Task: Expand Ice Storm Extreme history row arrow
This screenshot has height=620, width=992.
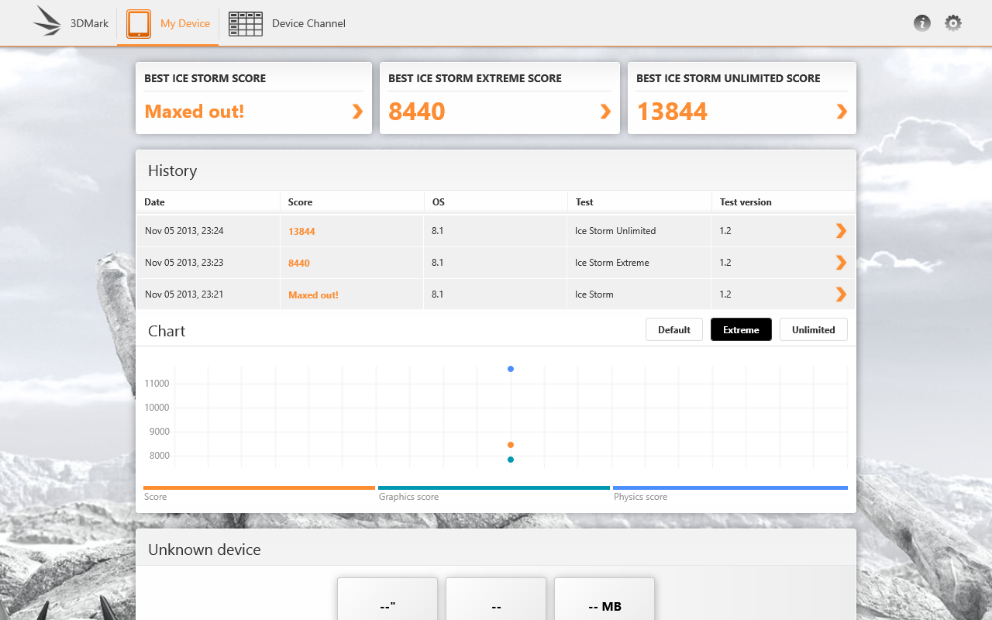Action: click(841, 263)
